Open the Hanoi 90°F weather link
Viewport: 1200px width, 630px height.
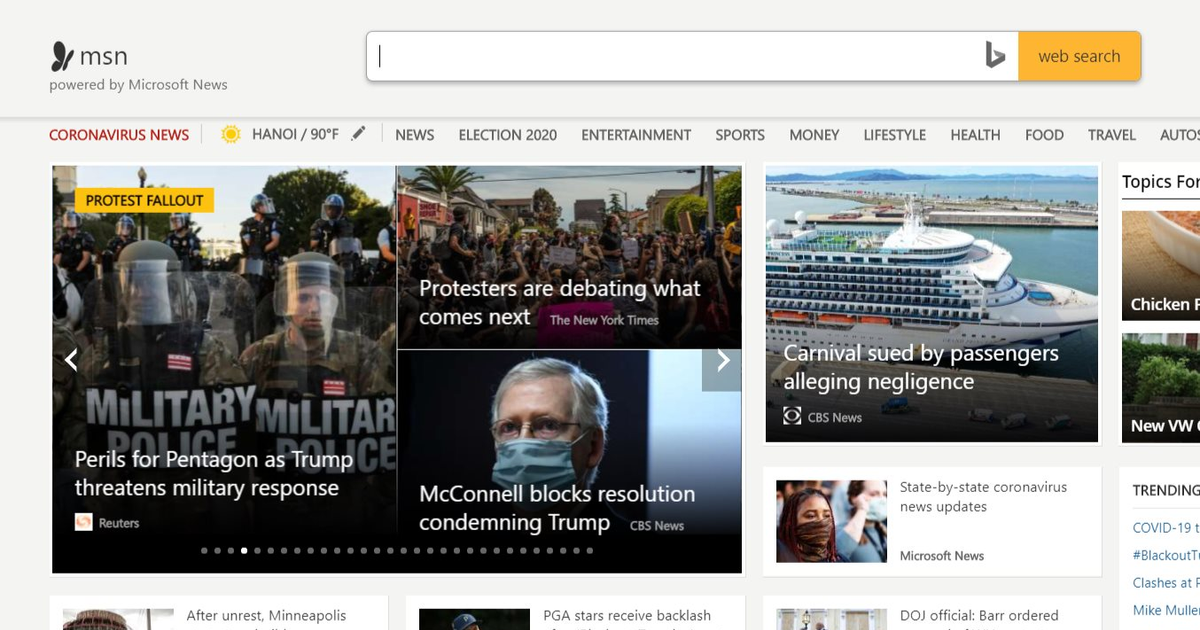(x=295, y=134)
